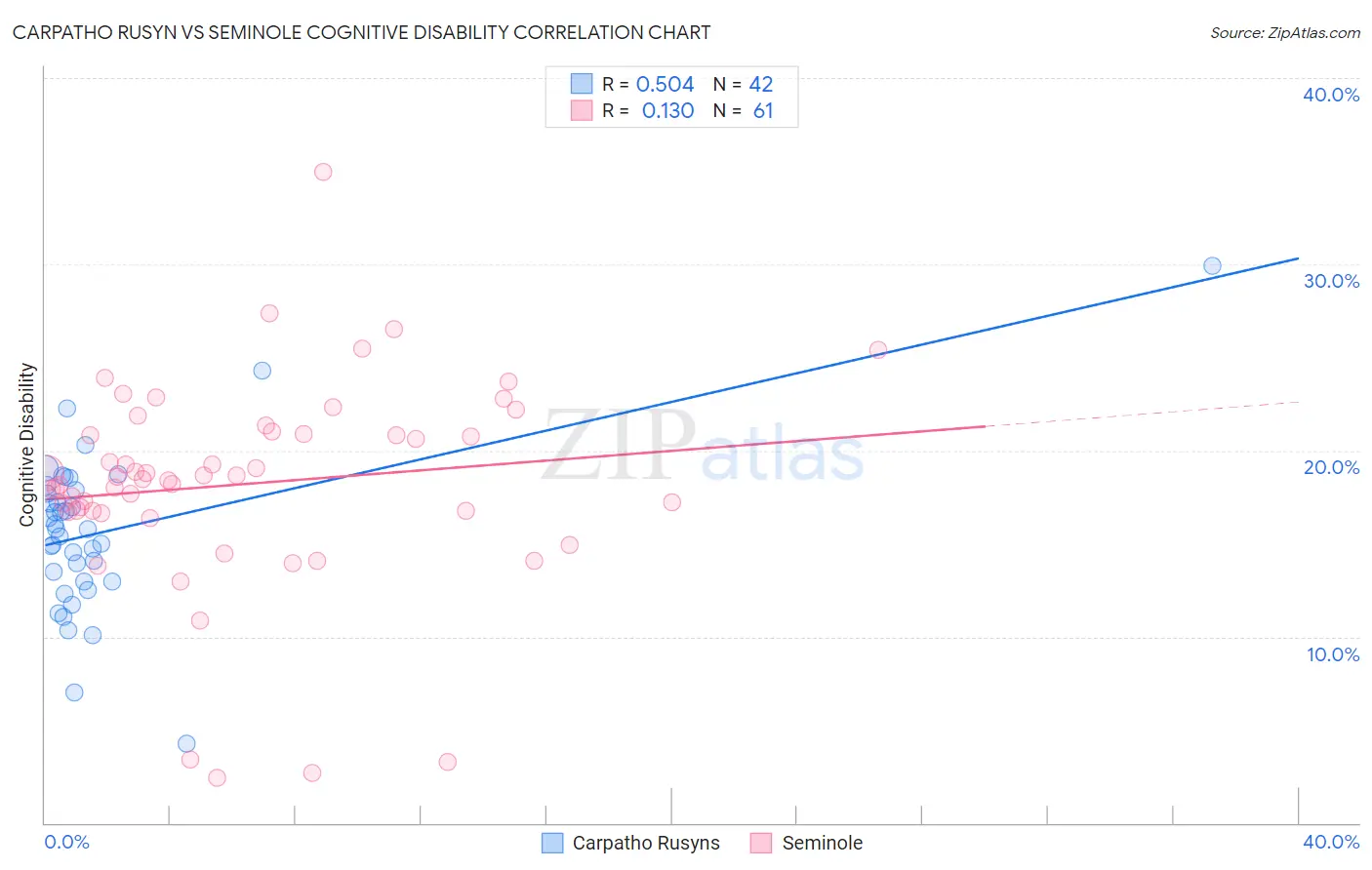Click the lowest blue data point near 4%
This screenshot has width=1372, height=870.
(186, 743)
